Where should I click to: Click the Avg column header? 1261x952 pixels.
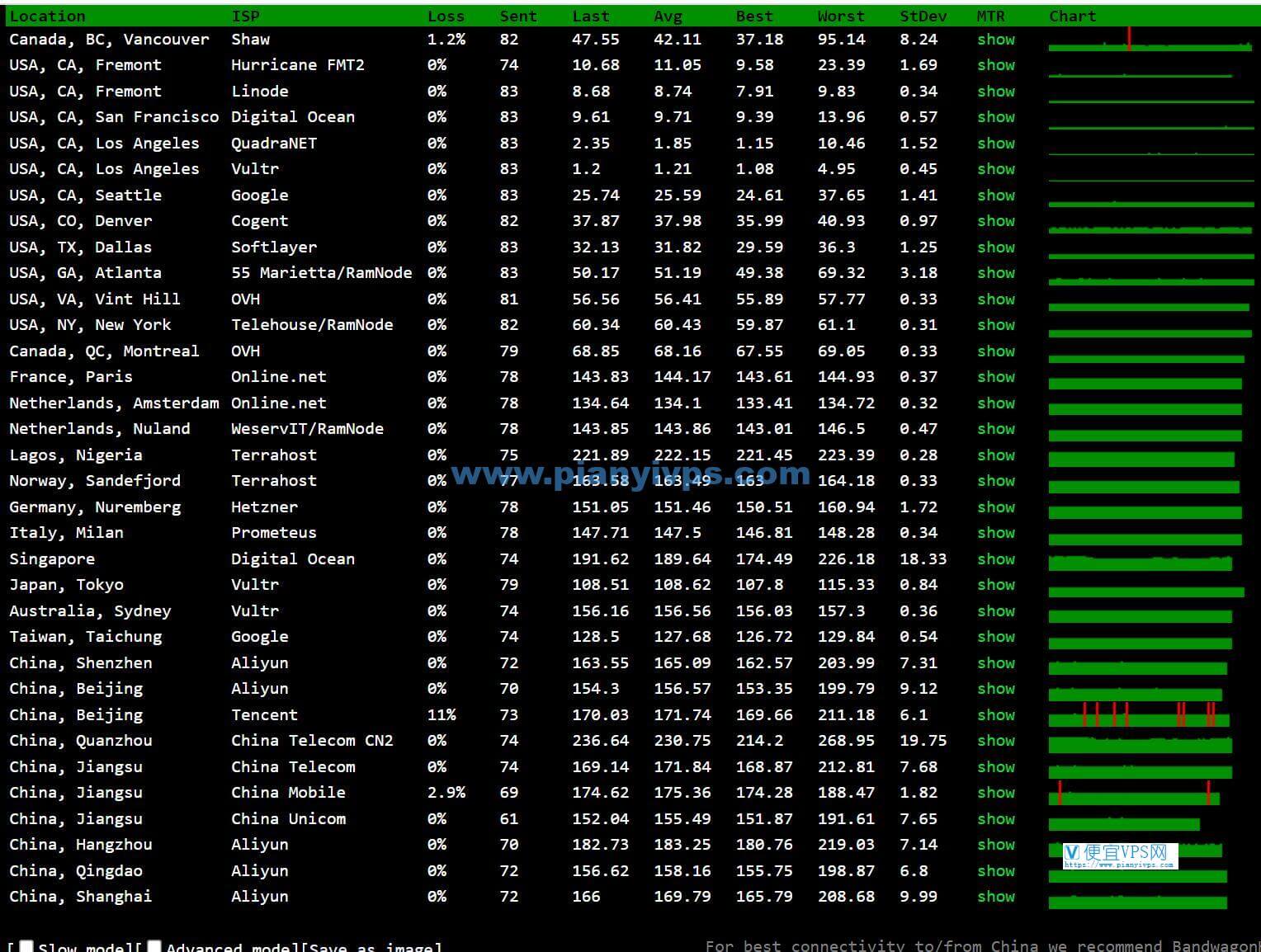pyautogui.click(x=668, y=16)
